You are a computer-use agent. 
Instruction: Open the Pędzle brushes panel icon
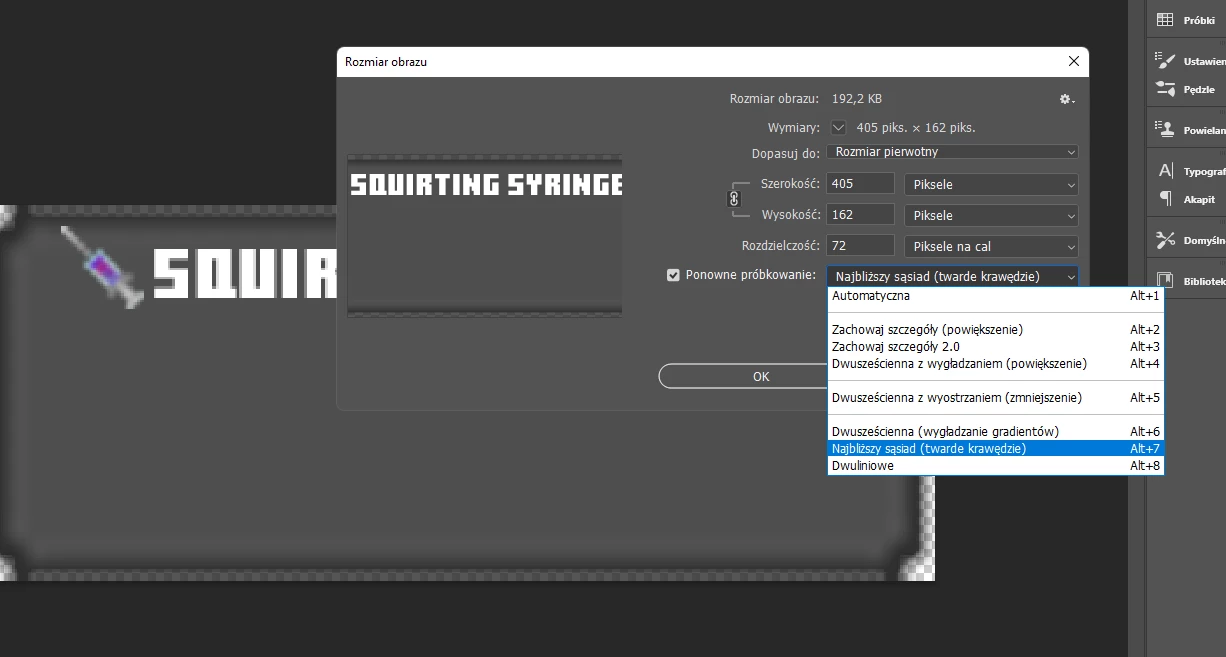pos(1165,89)
